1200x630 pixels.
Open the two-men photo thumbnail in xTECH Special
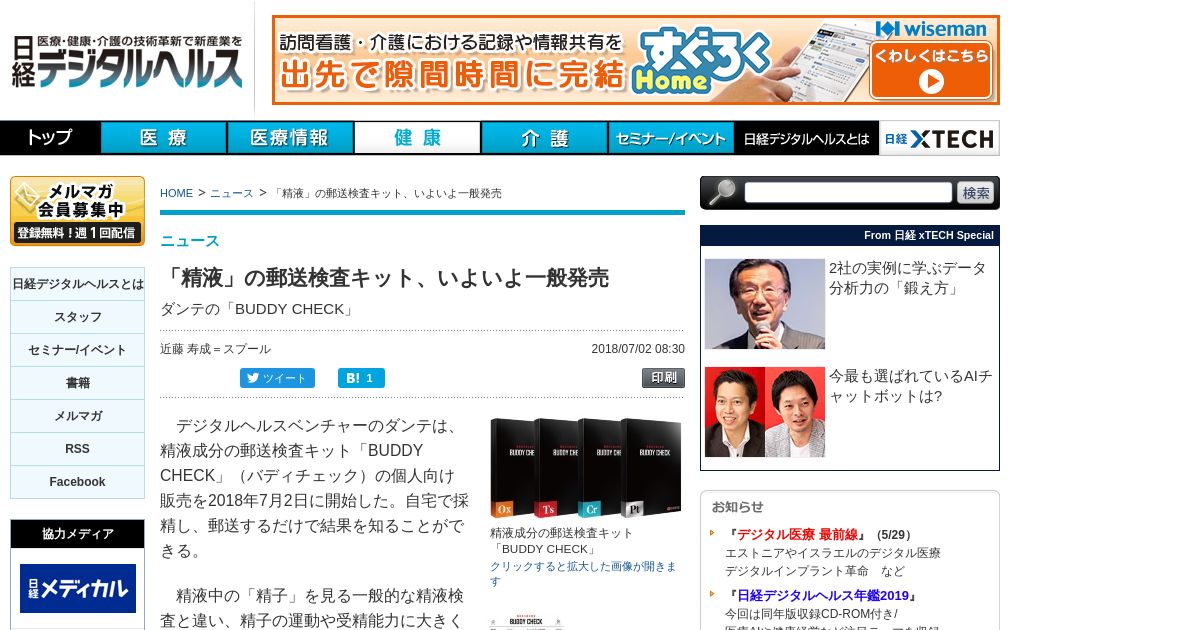click(765, 412)
